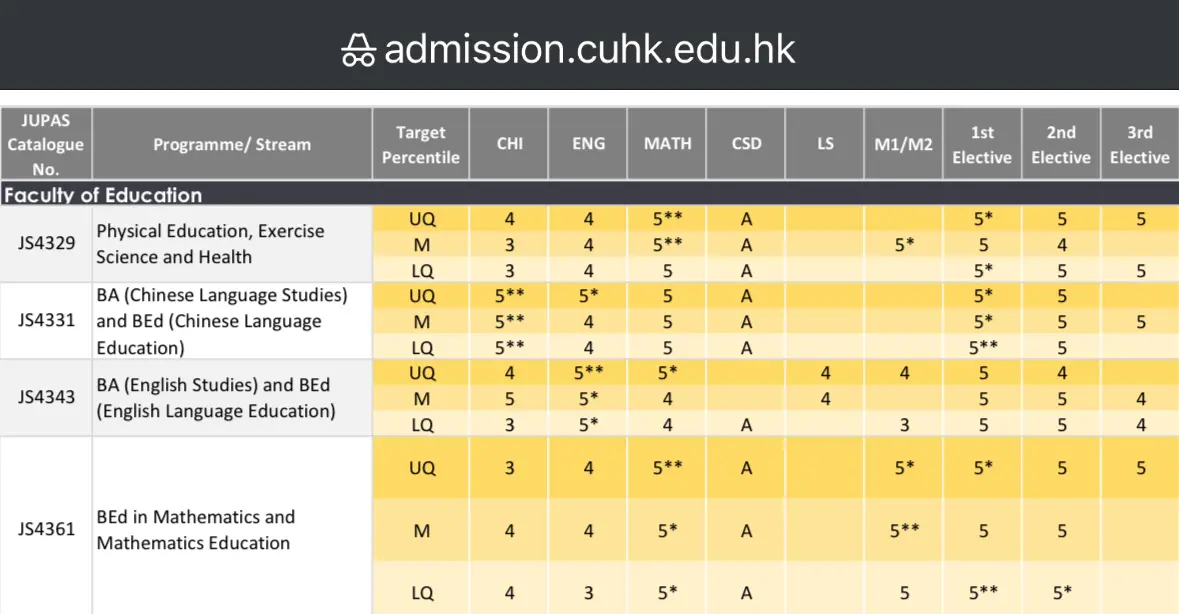Select the JS4331 catalogue number cell
This screenshot has height=614, width=1179.
point(46,321)
